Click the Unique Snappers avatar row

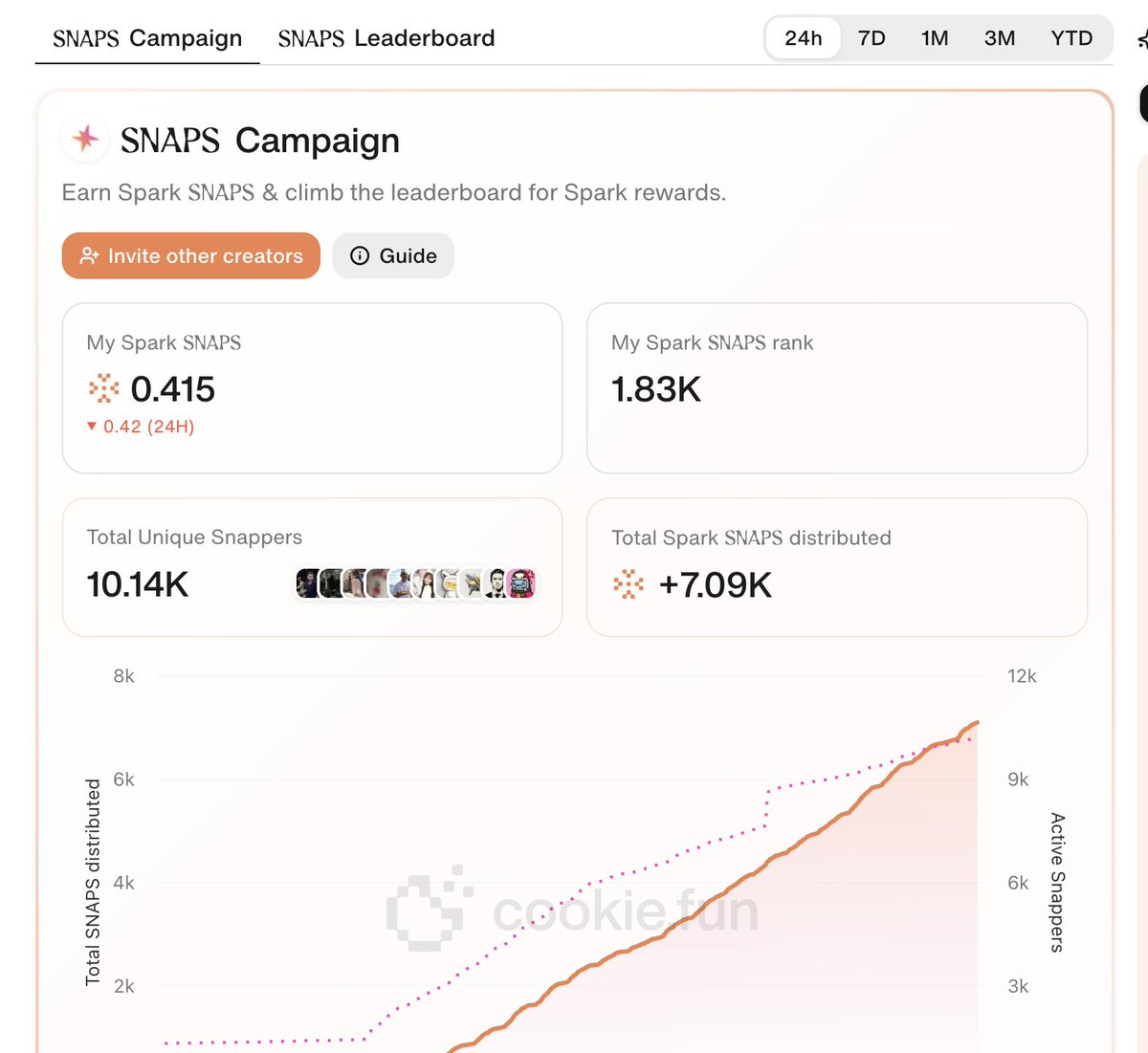click(416, 583)
